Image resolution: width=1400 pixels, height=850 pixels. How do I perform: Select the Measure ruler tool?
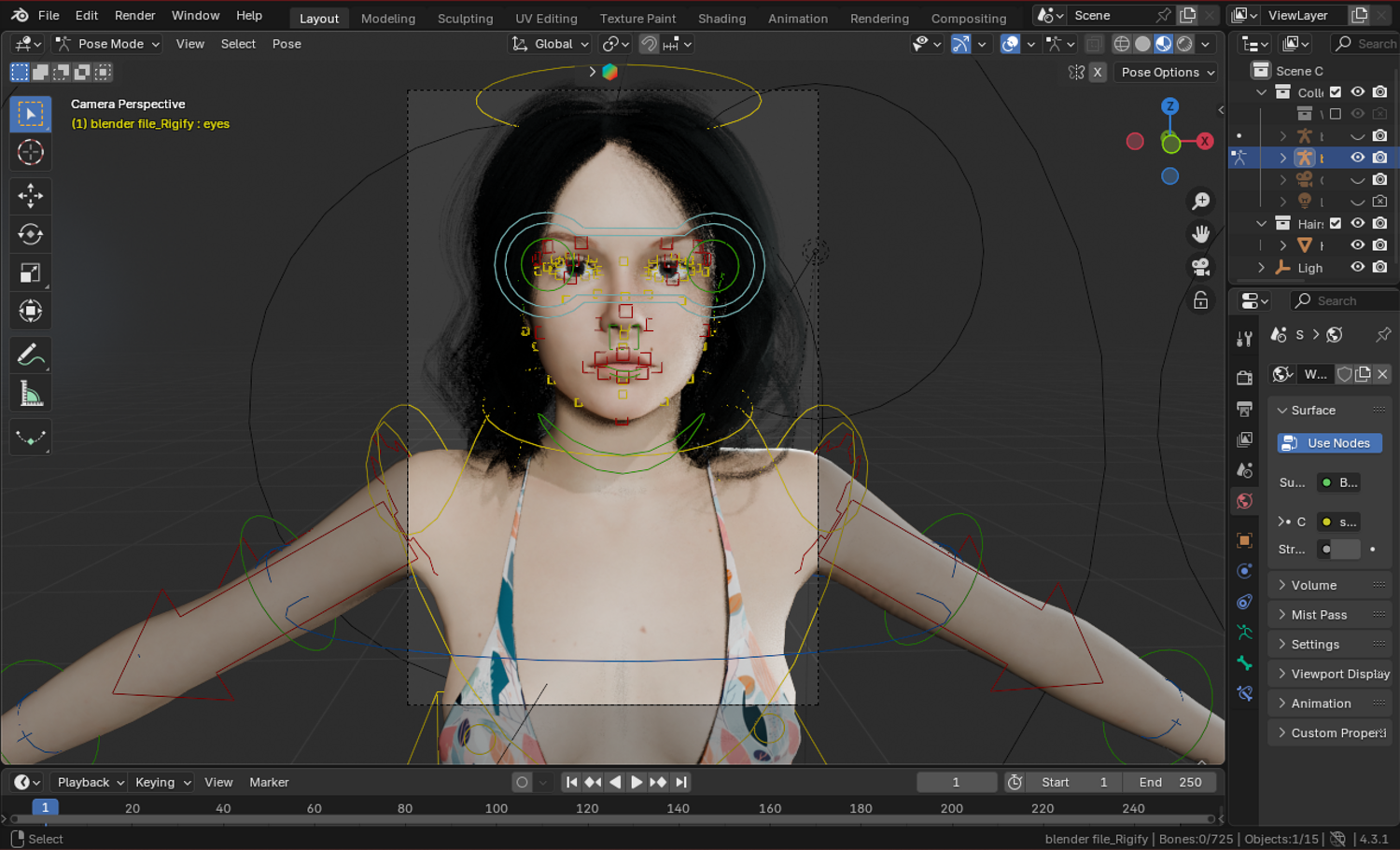point(31,394)
